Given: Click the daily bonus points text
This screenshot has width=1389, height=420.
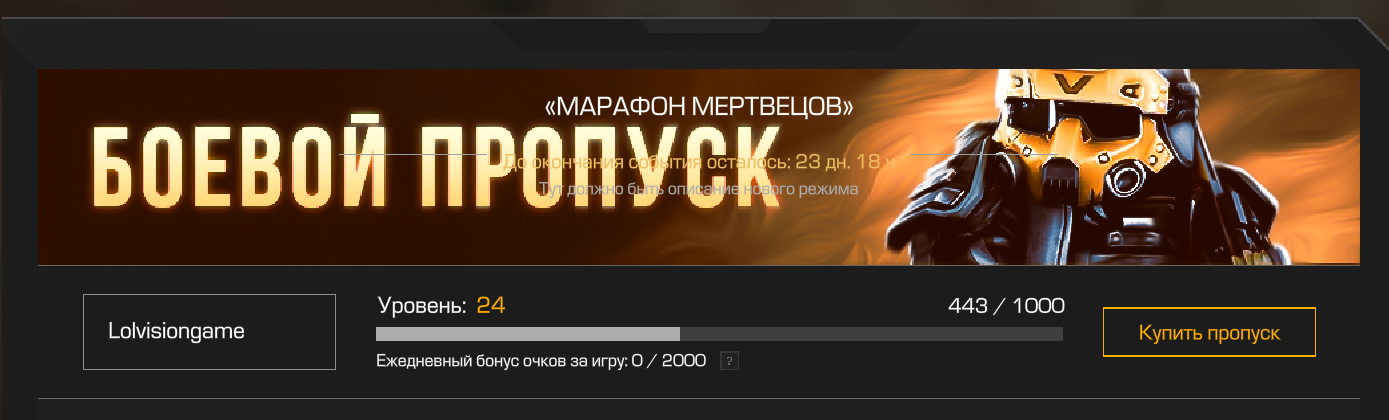Looking at the screenshot, I should pos(541,361).
